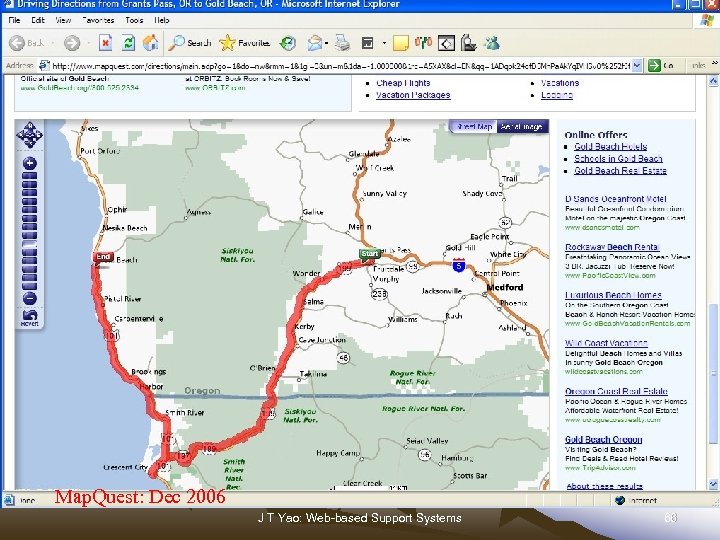Click the browser Forward arrow button
Image resolution: width=720 pixels, height=540 pixels.
pos(72,43)
